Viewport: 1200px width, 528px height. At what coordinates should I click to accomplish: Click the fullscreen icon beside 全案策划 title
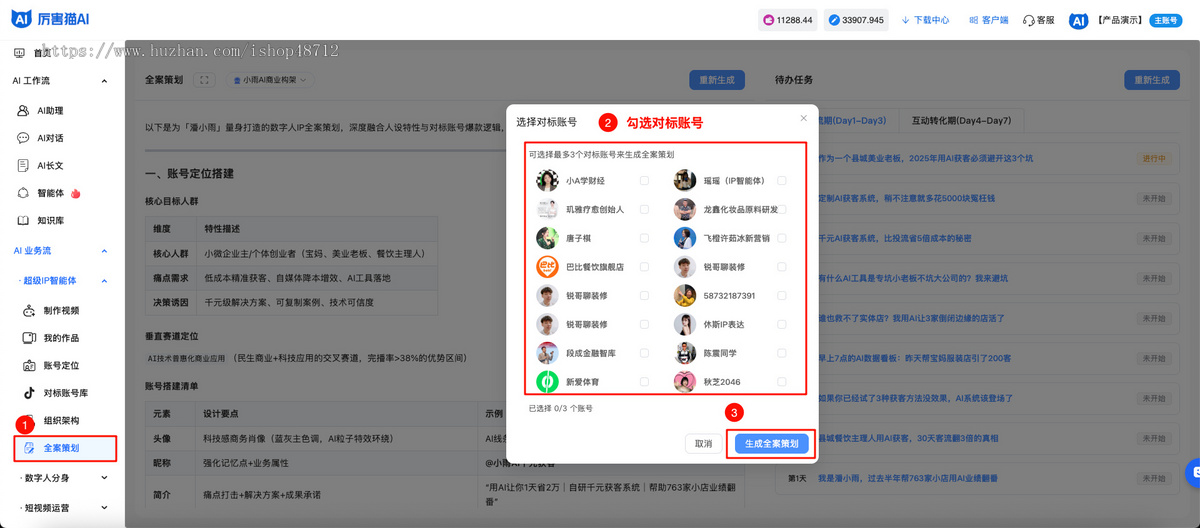coord(203,79)
